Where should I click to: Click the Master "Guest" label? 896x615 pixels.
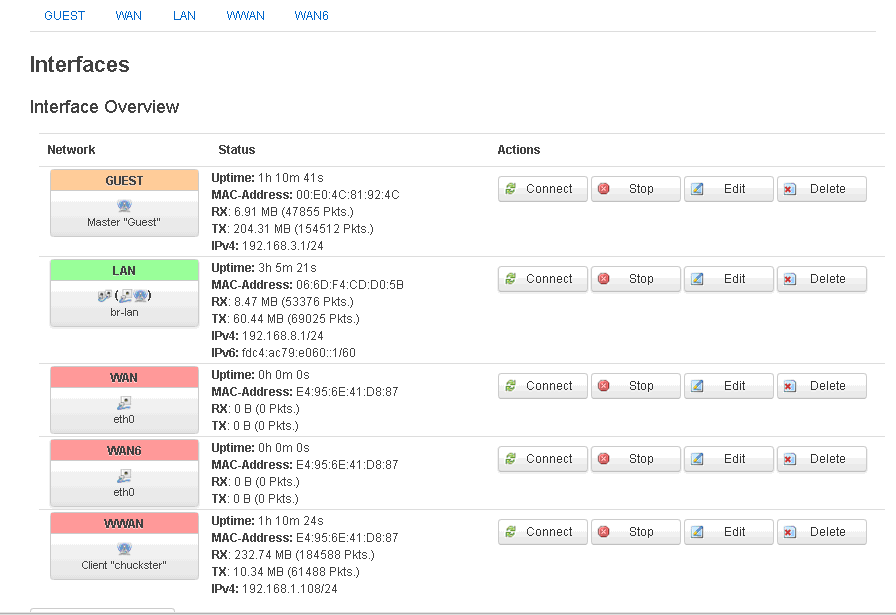coord(124,222)
